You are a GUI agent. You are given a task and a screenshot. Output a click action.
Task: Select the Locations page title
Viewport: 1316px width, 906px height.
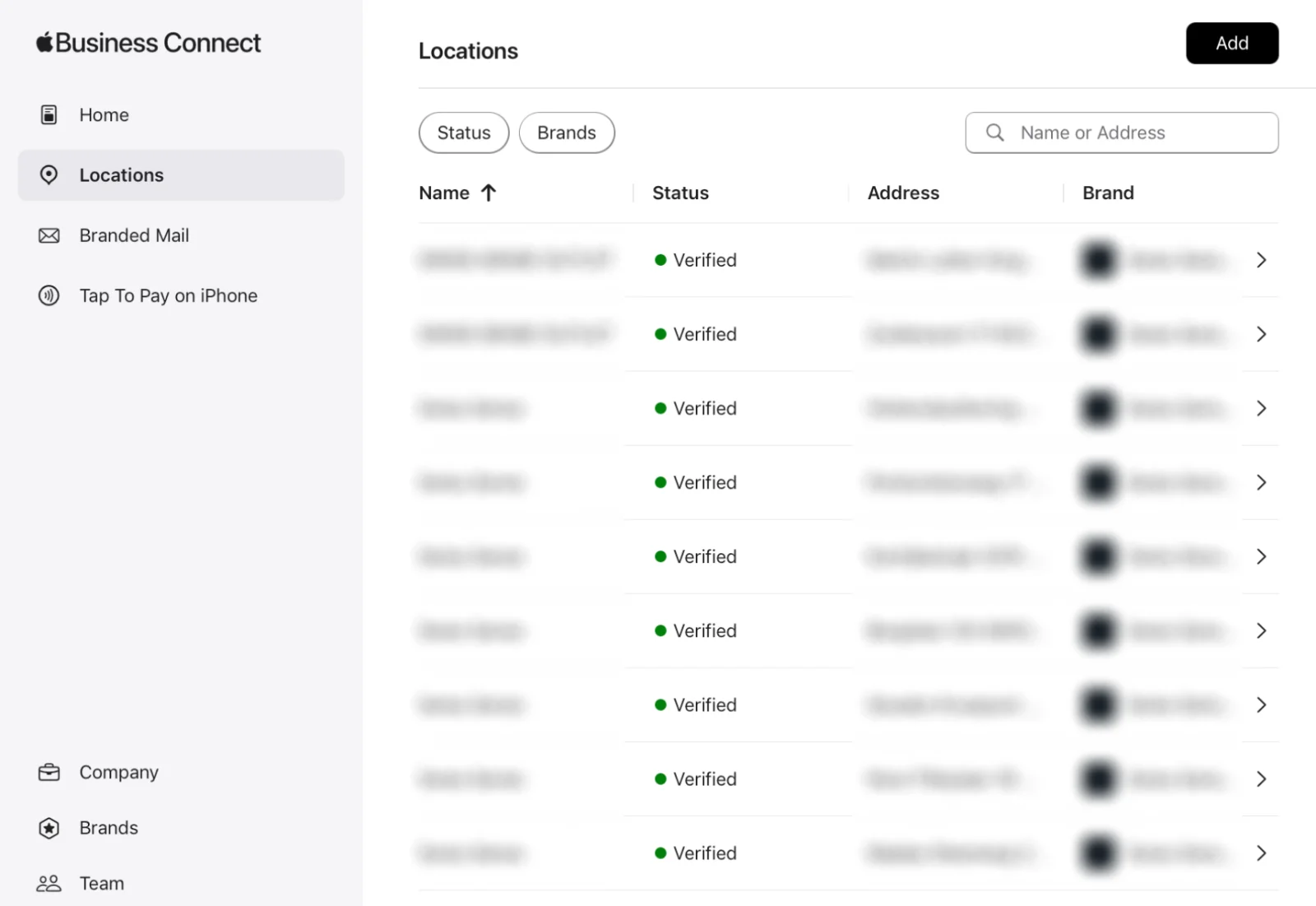468,50
